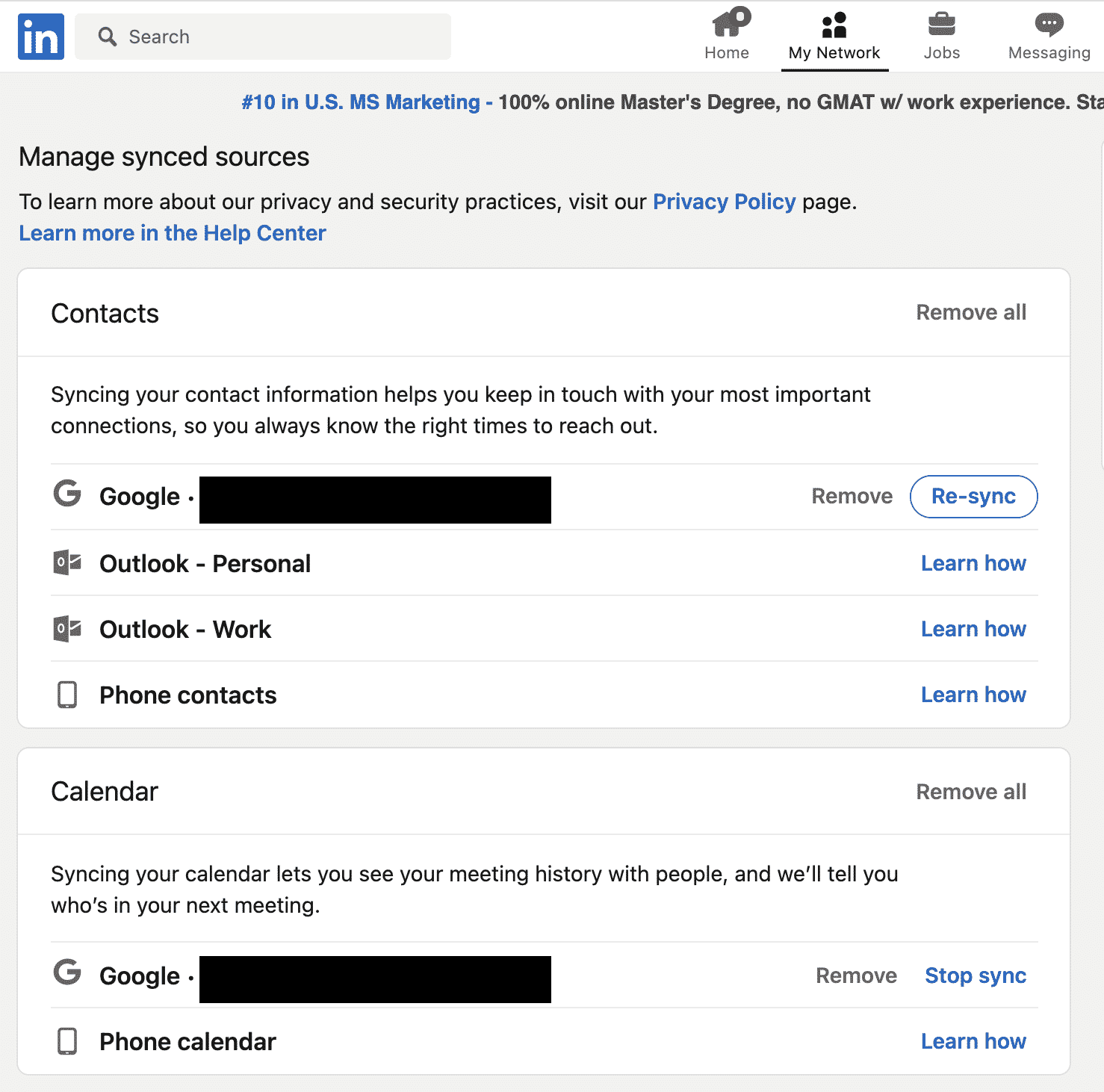Click the Google icon in Calendar section

pyautogui.click(x=67, y=972)
